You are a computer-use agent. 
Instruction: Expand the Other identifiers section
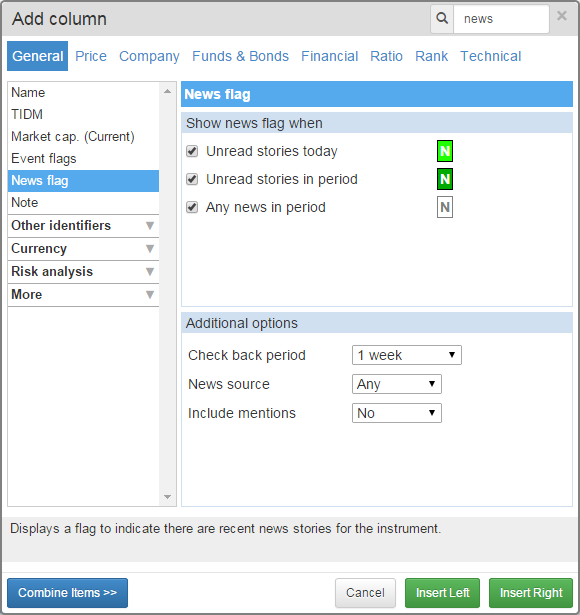click(83, 226)
